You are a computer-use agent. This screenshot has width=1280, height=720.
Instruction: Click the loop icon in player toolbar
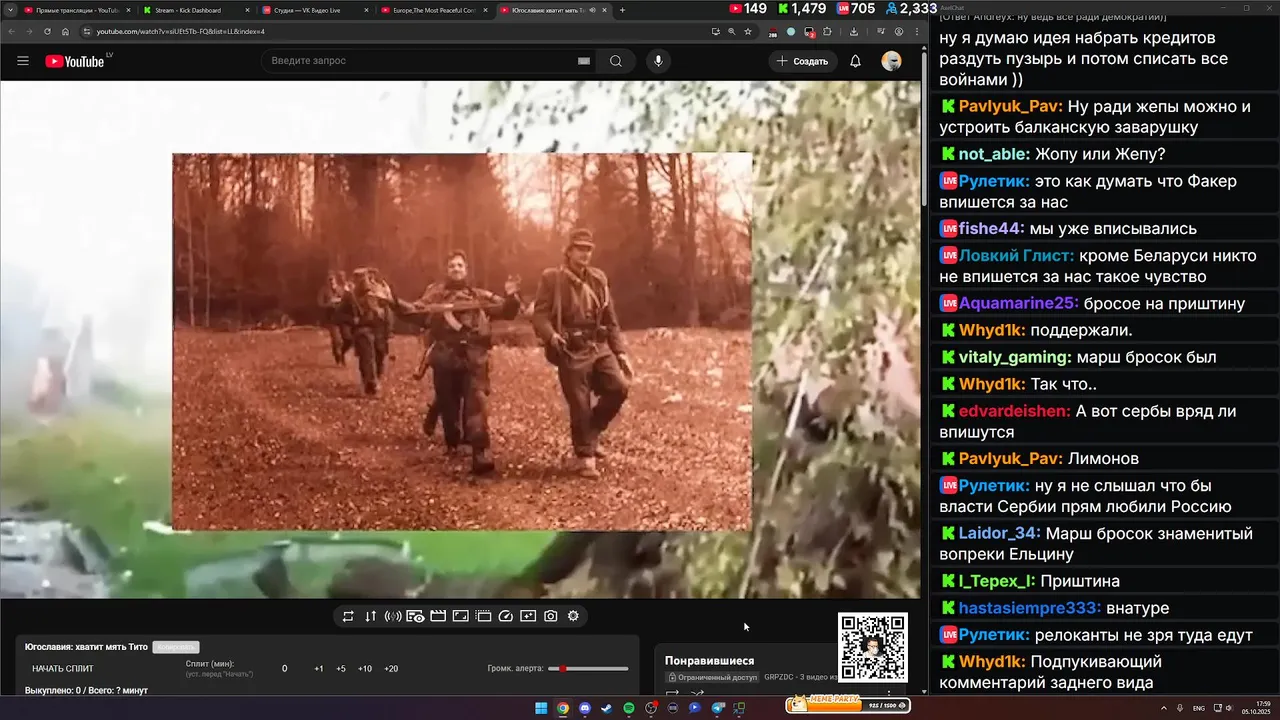pyautogui.click(x=348, y=616)
